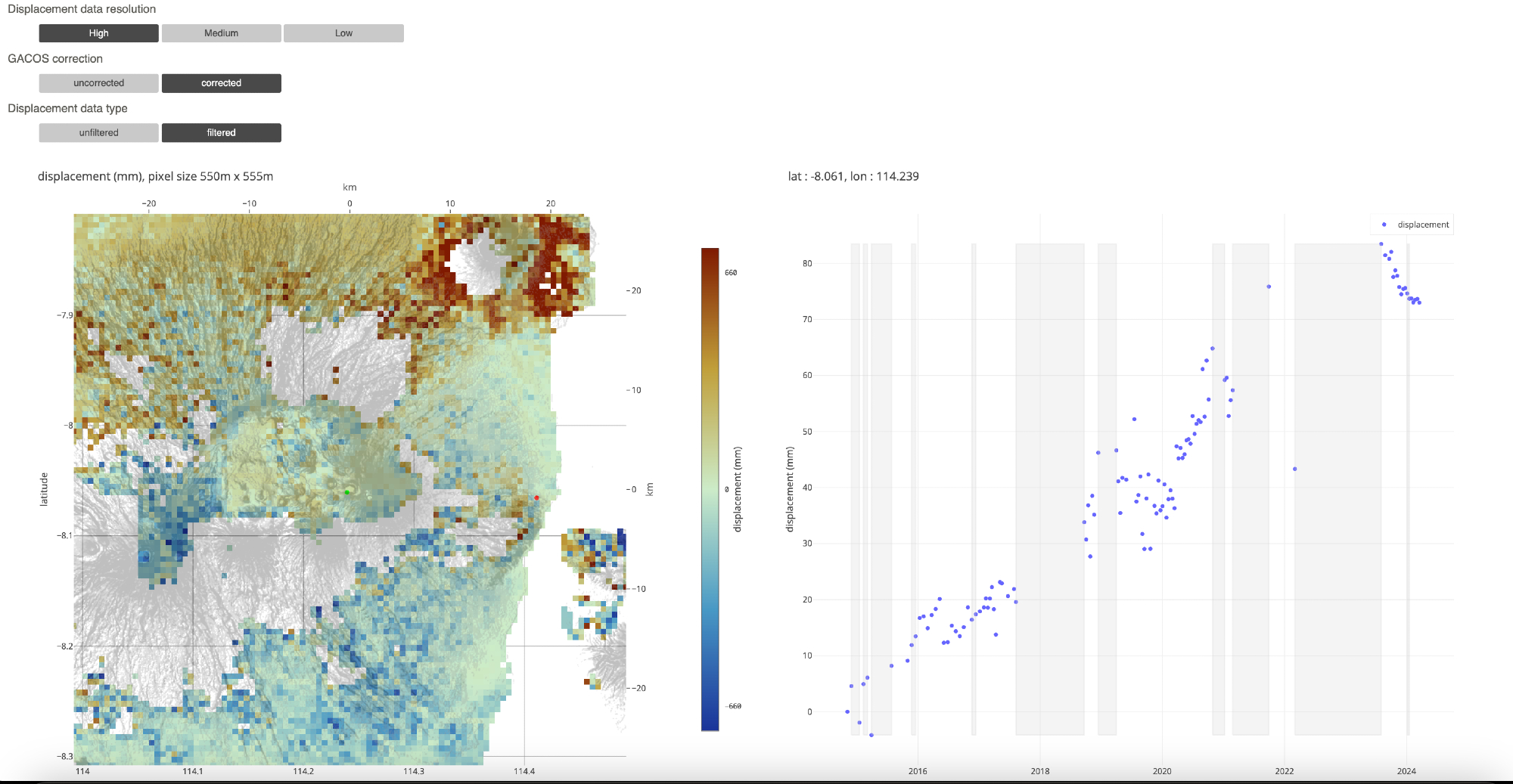Viewport: 1513px width, 784px height.
Task: Switch data type to unfiltered
Action: (x=98, y=133)
